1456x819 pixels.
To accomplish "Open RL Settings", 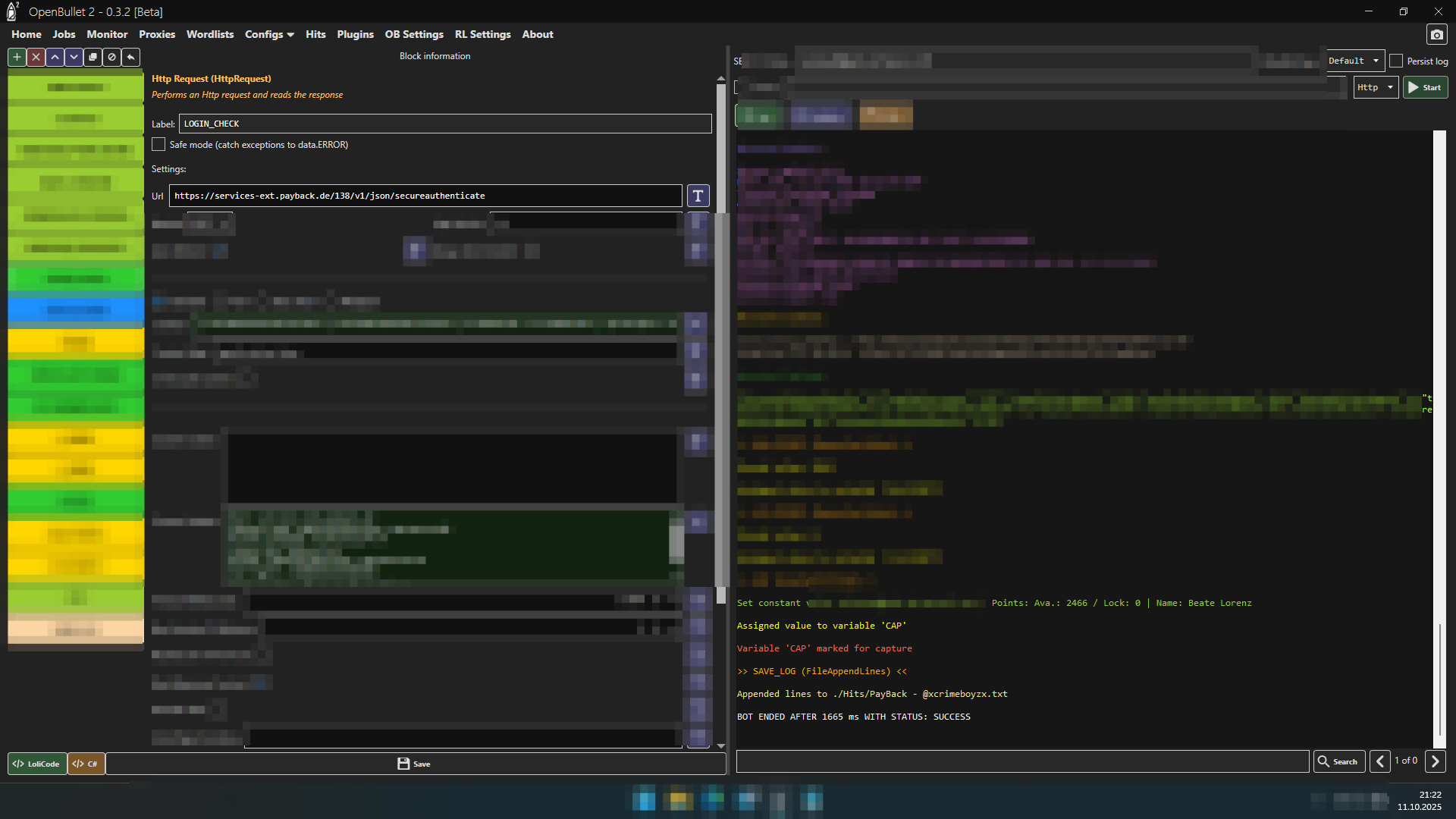I will 483,34.
